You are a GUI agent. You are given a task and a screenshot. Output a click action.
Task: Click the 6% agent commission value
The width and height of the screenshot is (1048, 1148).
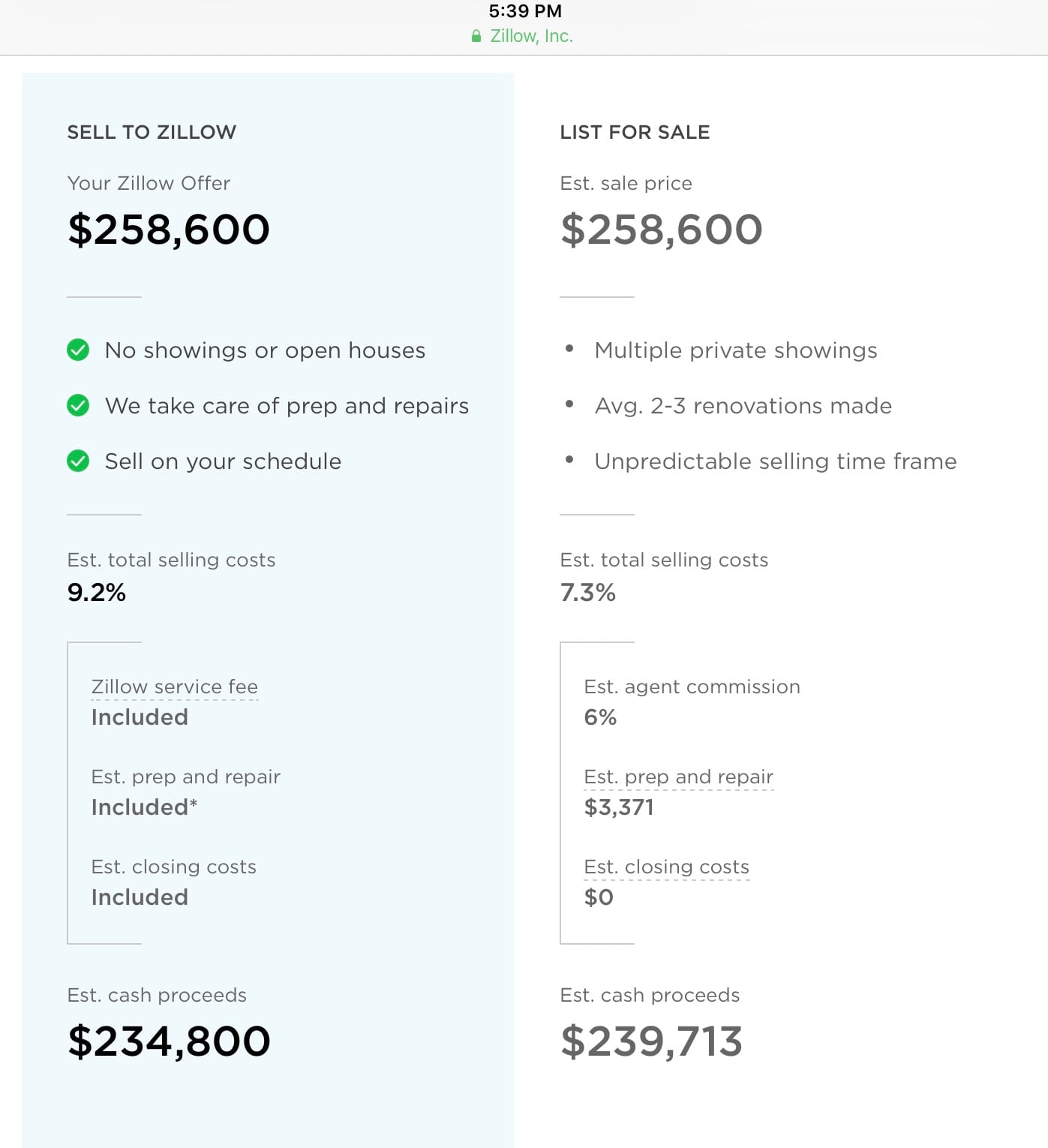point(600,717)
